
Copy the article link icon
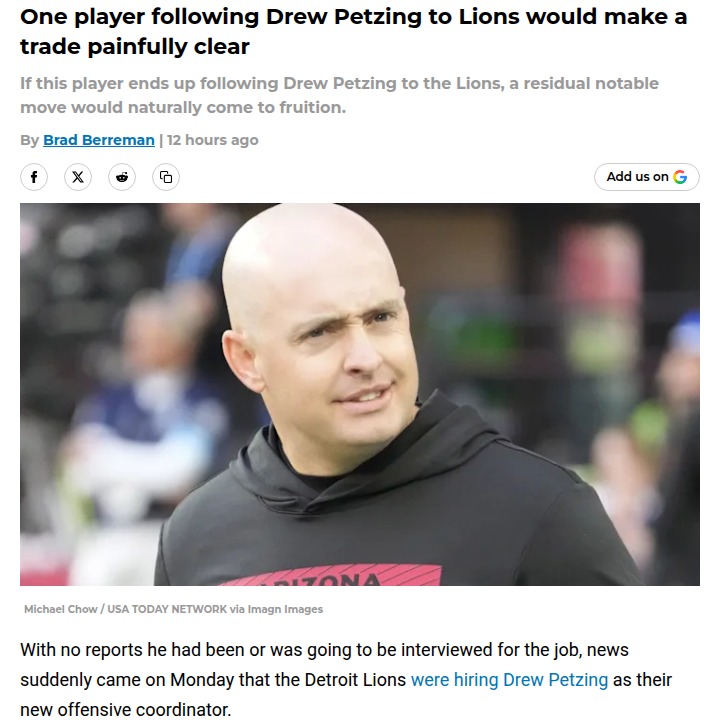166,177
